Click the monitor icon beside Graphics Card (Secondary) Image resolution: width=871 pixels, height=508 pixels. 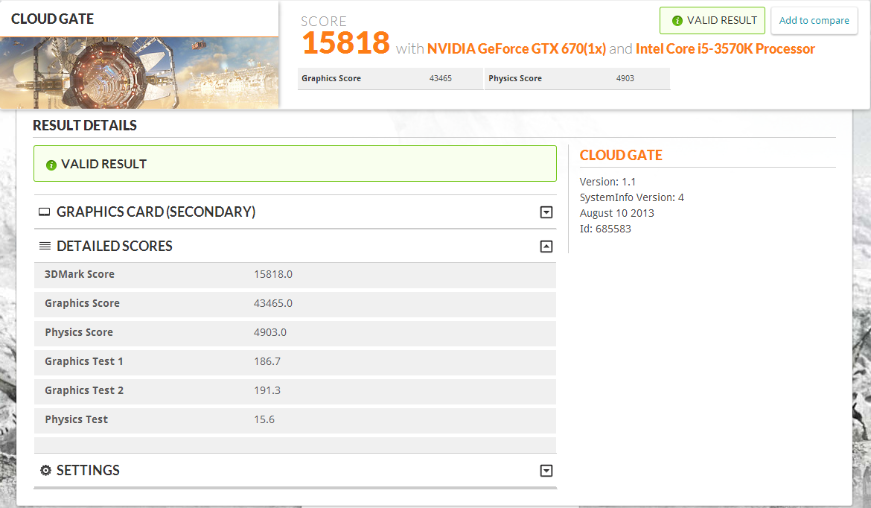point(44,212)
